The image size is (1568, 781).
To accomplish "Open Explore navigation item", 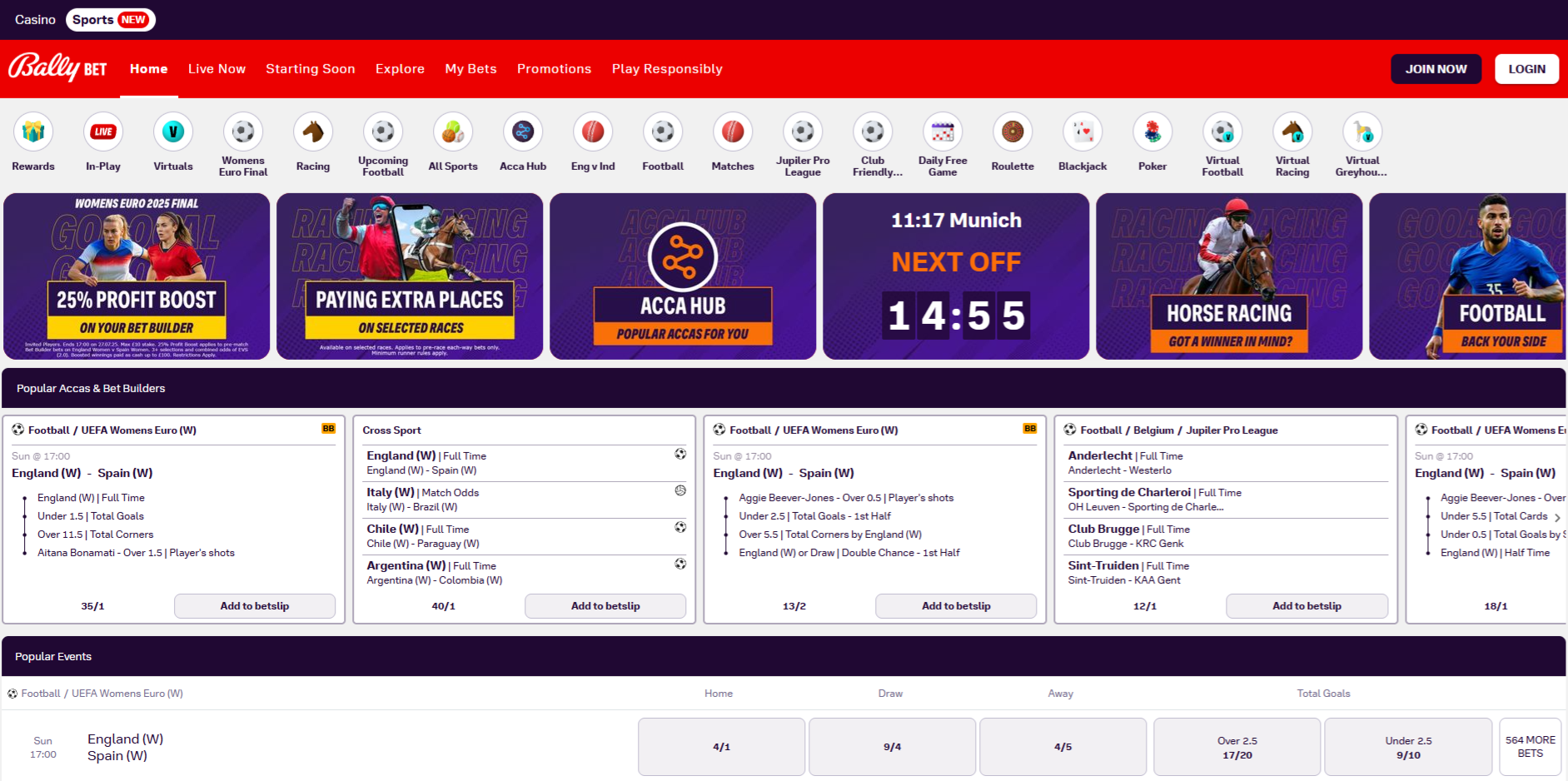I will tap(400, 69).
